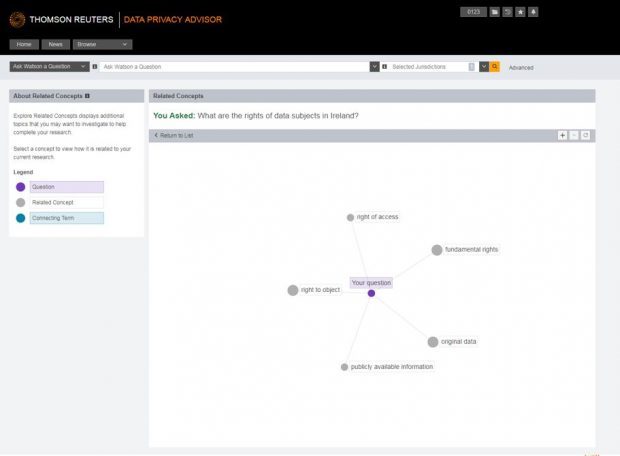
Task: Reset the concept map view
Action: click(x=586, y=135)
